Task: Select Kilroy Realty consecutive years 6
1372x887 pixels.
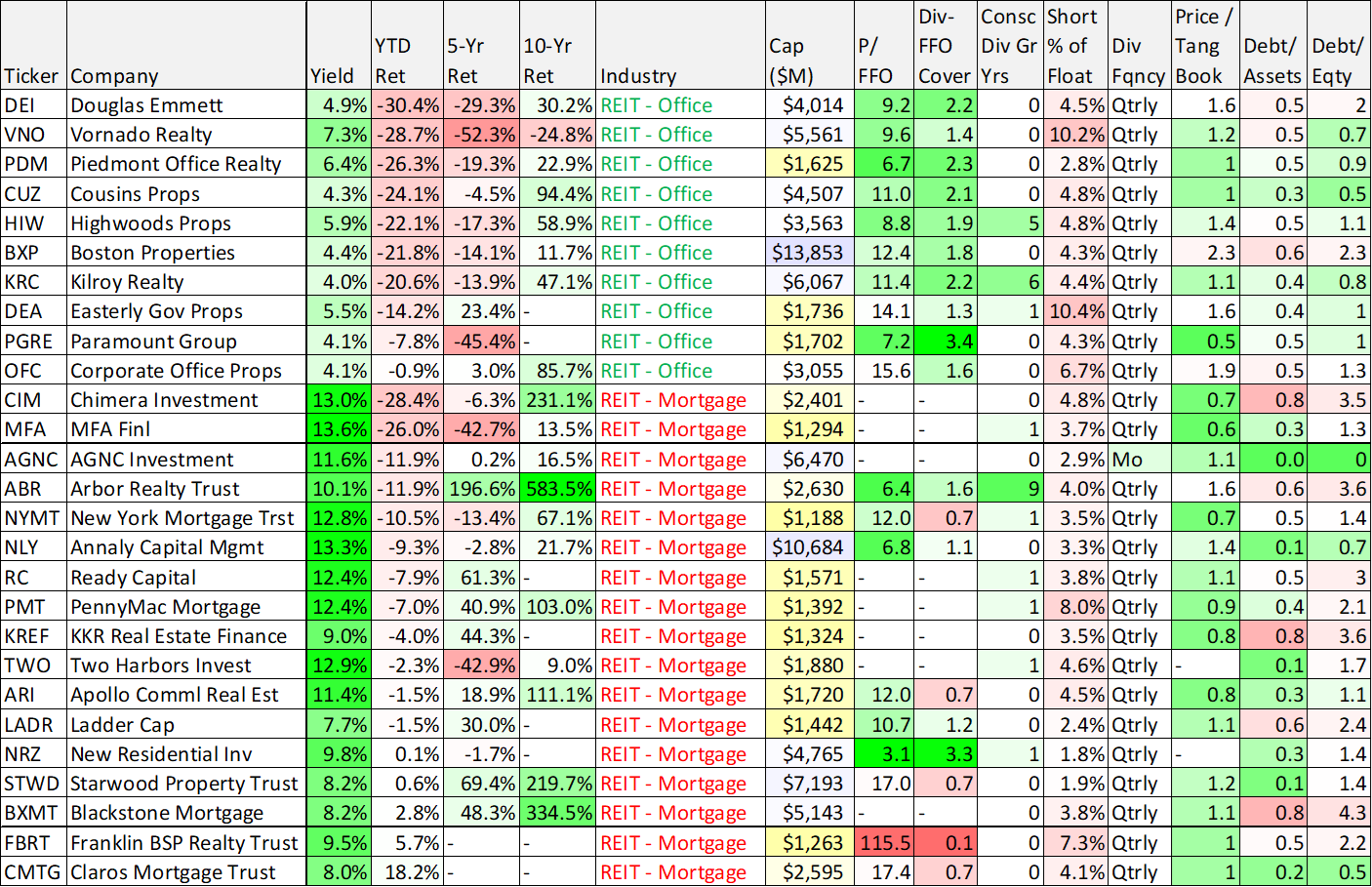Action: click(x=1010, y=282)
